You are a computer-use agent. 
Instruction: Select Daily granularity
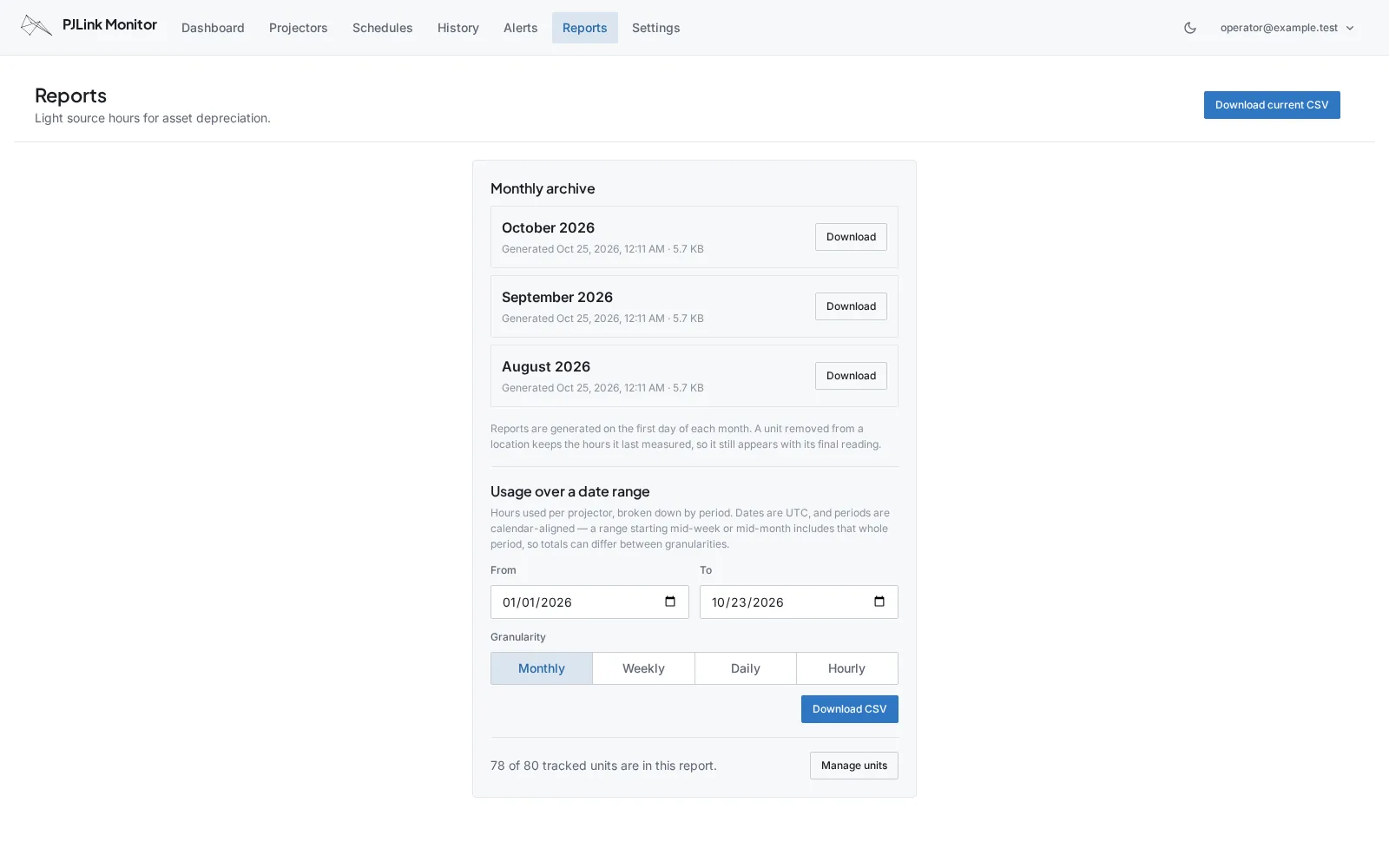[745, 668]
